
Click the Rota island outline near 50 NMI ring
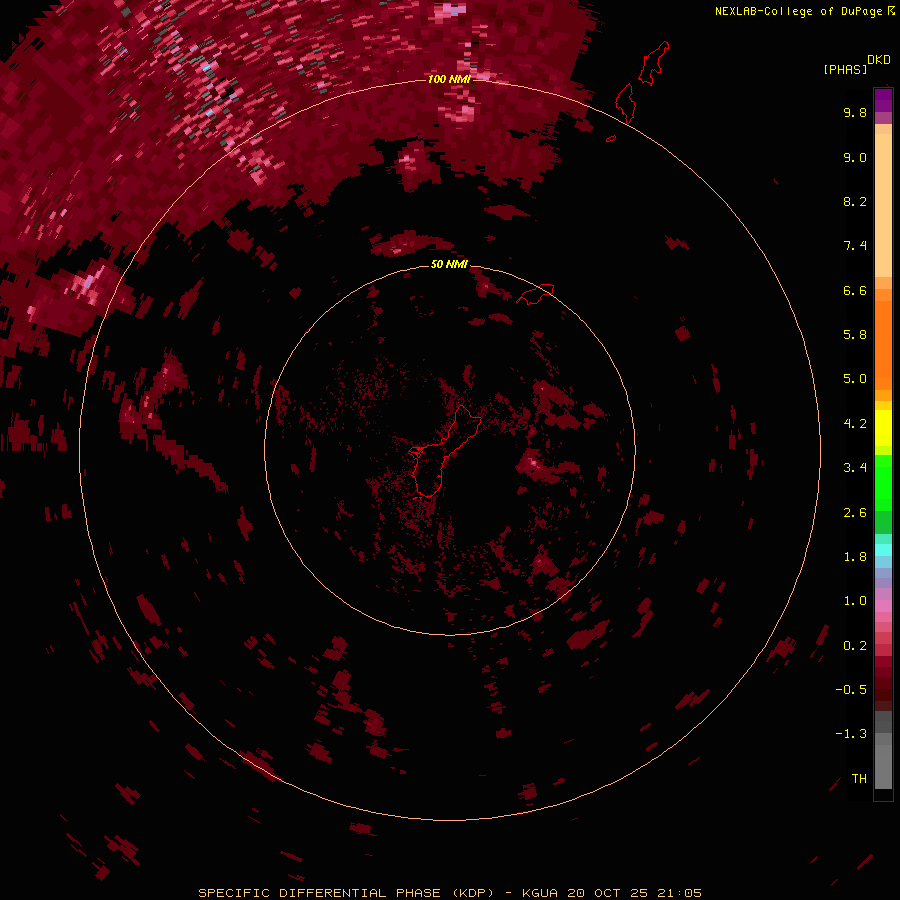pos(535,293)
